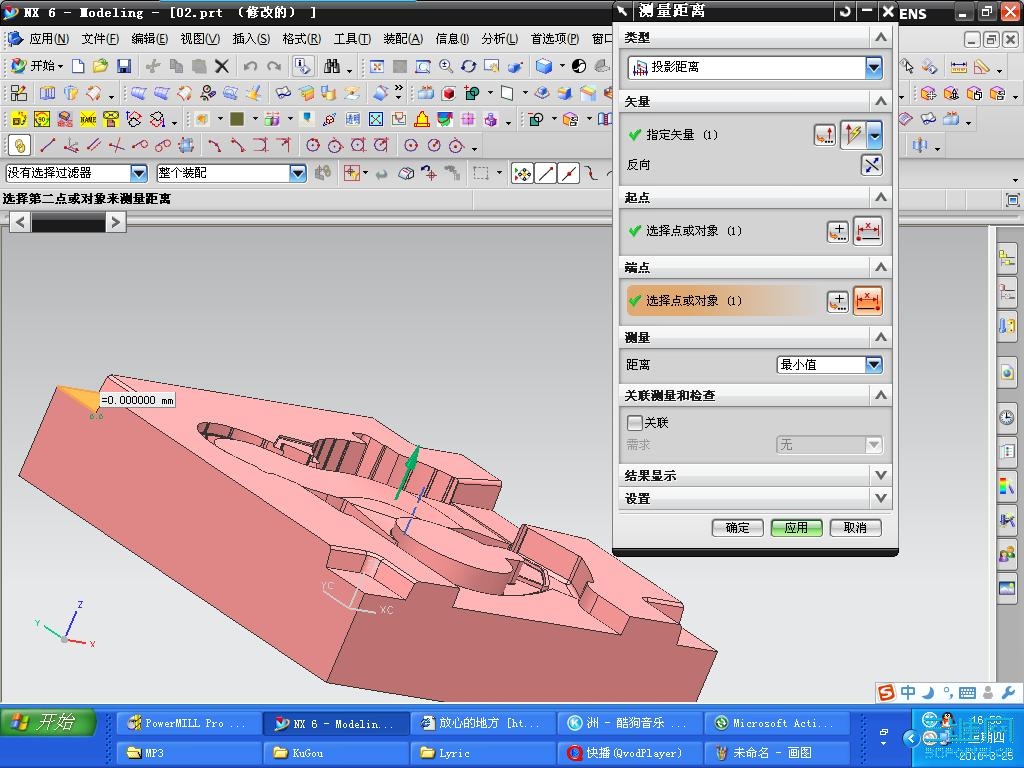Click the measure angle icon
The width and height of the screenshot is (1024, 768).
coord(982,66)
